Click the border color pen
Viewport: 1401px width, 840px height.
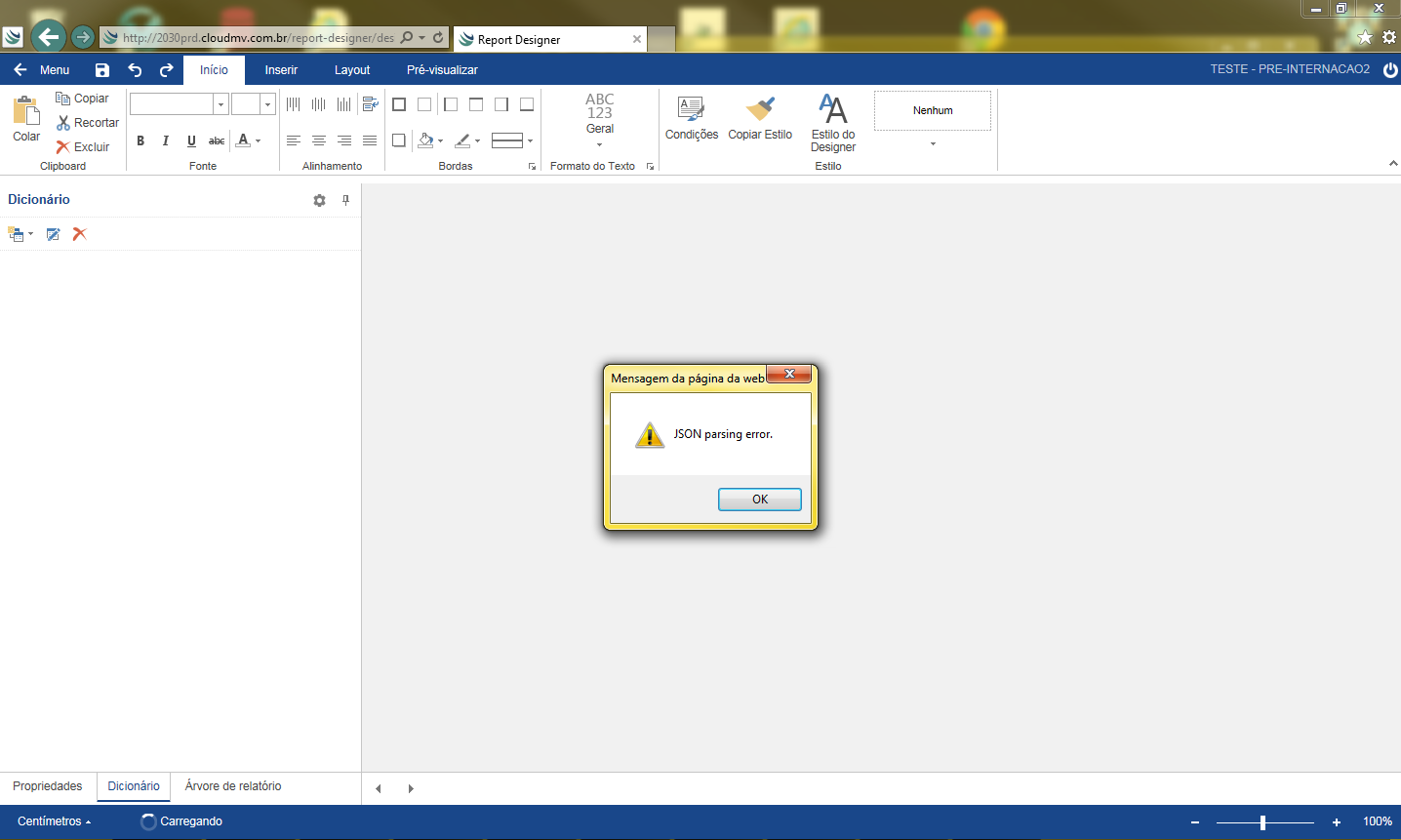(462, 140)
